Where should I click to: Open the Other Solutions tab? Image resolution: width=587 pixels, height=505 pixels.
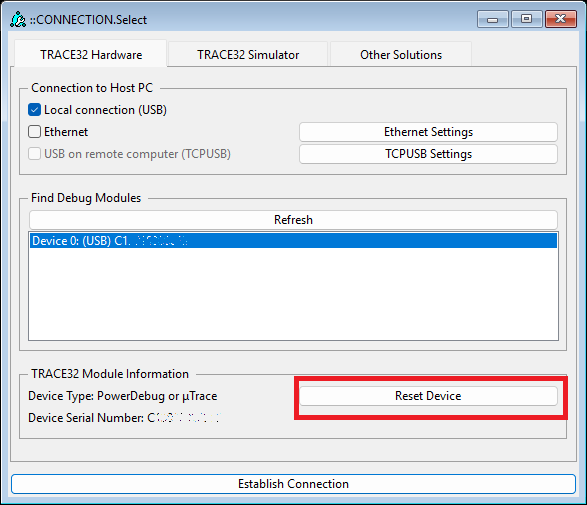point(401,55)
